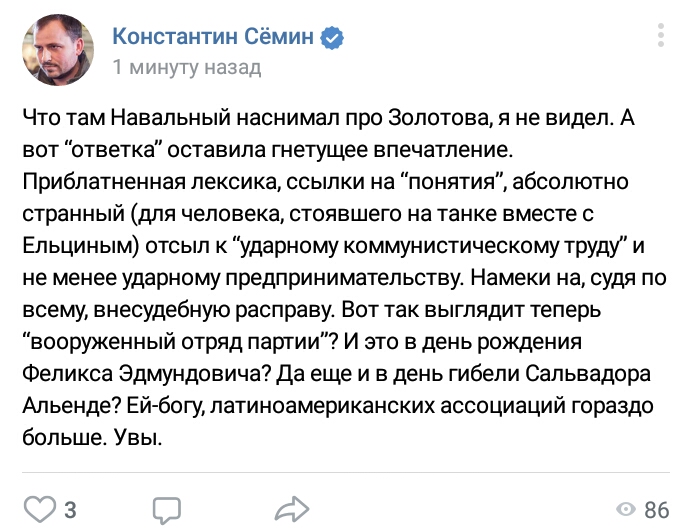694x528 pixels.
Task: Open the post via '1 минуту назад' timestamp
Action: tap(187, 67)
